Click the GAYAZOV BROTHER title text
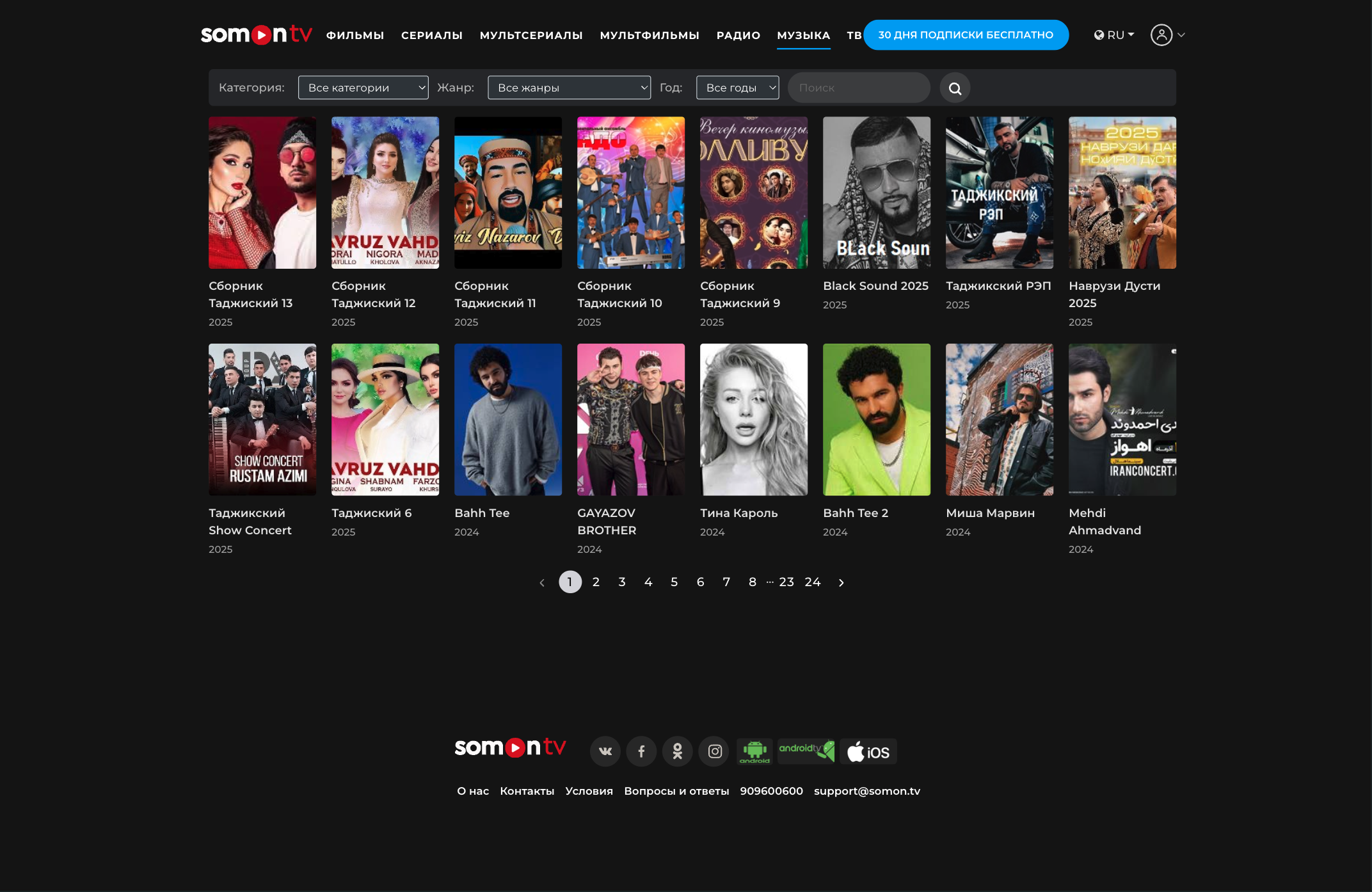 607,522
